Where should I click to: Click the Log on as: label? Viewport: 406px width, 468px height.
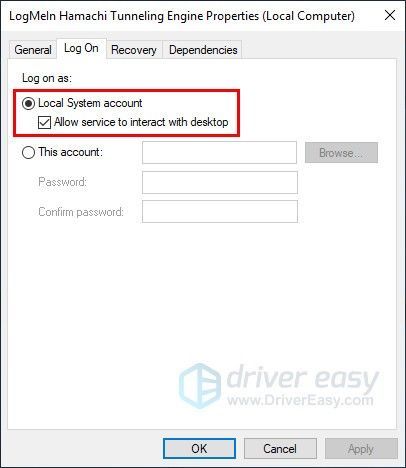(x=47, y=78)
